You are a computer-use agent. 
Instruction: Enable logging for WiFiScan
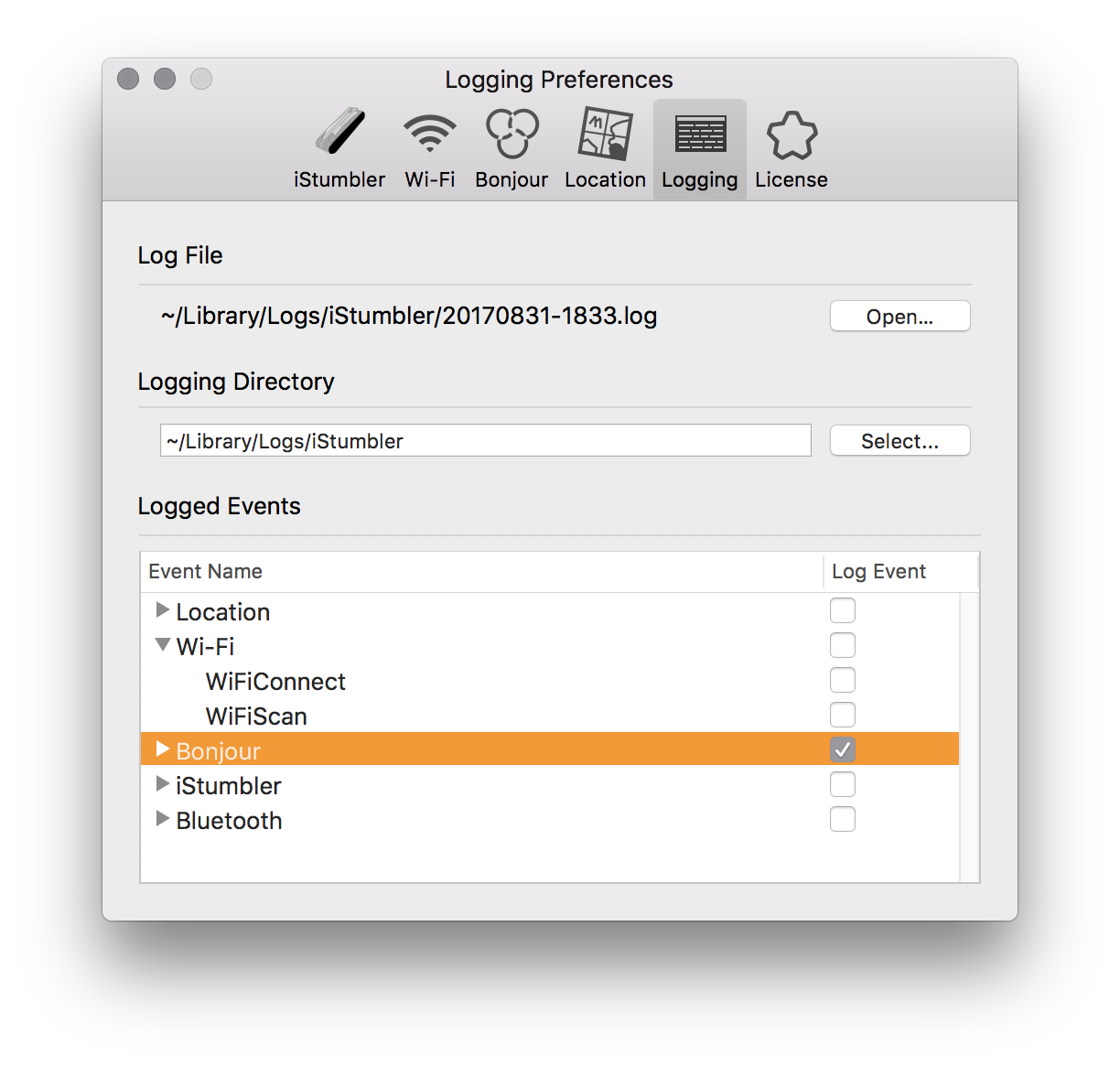click(843, 715)
